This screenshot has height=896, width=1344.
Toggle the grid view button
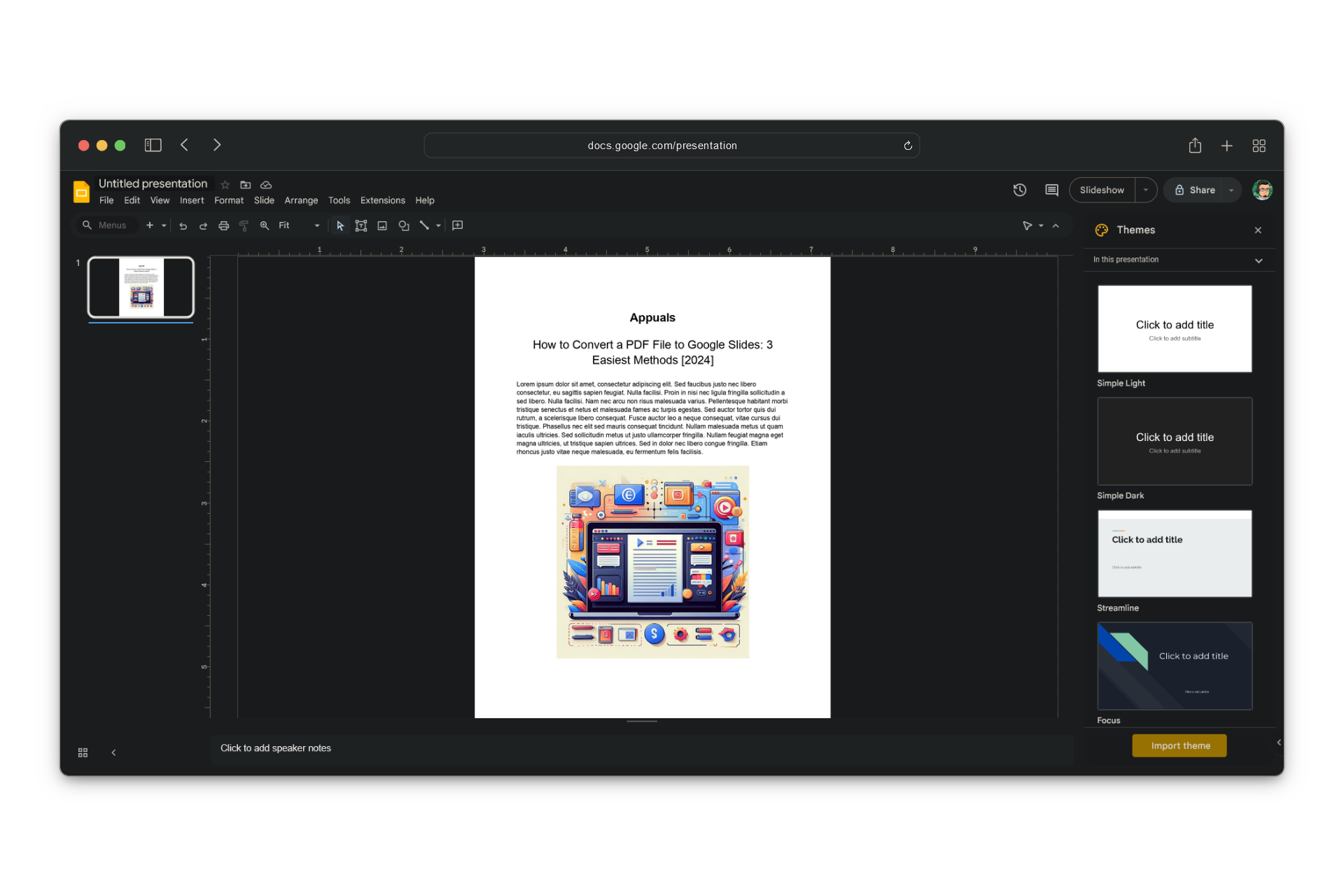click(83, 752)
